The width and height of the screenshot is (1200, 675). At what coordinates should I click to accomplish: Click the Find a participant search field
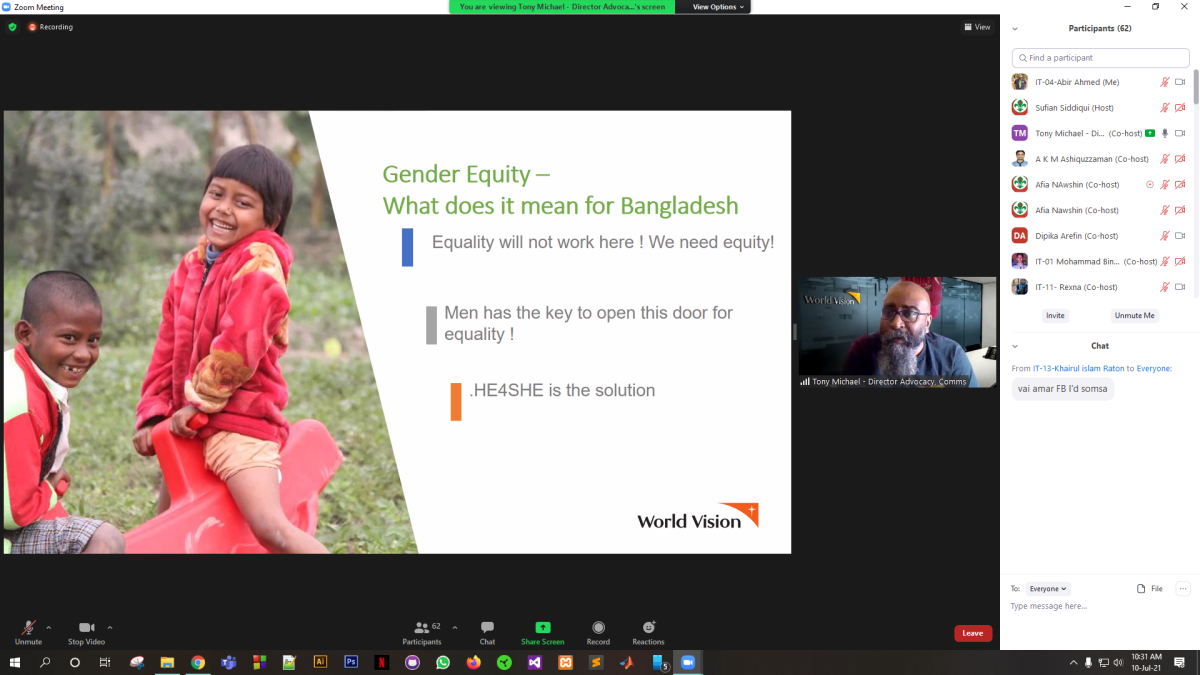click(1100, 58)
